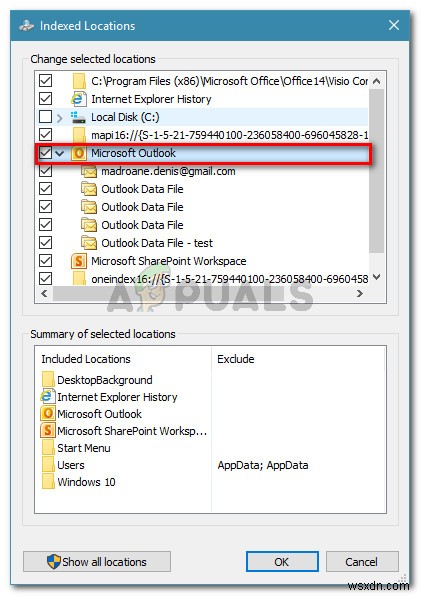Viewport: 421px width, 596px height.
Task: Select Windows 10 in the summary list
Action: click(86, 482)
